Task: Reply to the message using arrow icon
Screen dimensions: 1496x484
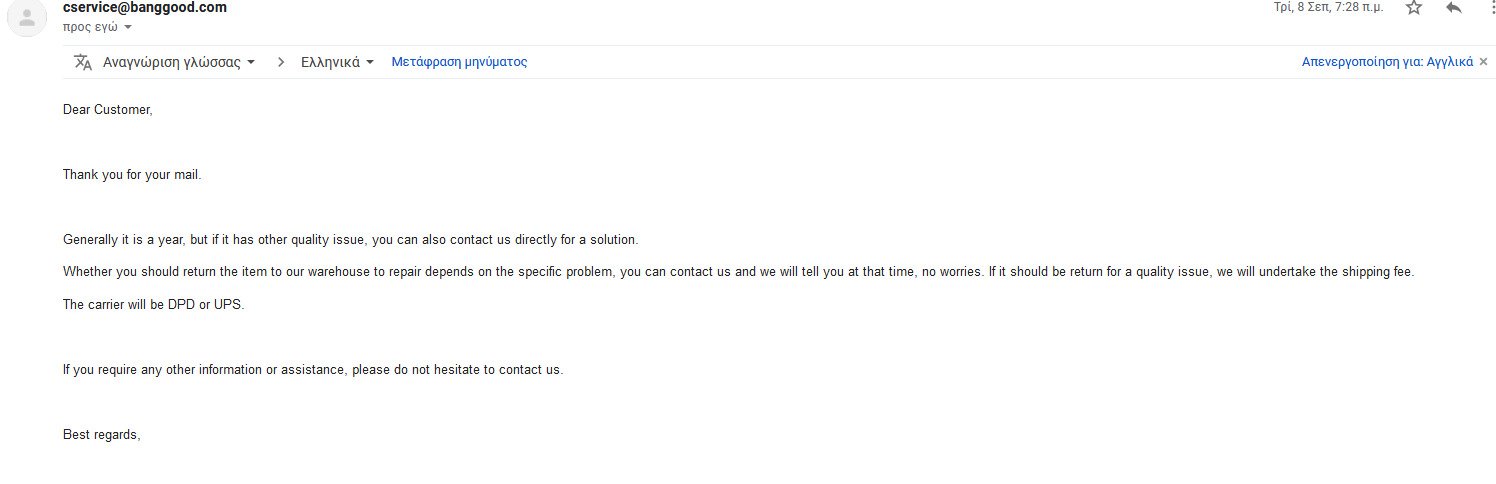Action: [1454, 8]
